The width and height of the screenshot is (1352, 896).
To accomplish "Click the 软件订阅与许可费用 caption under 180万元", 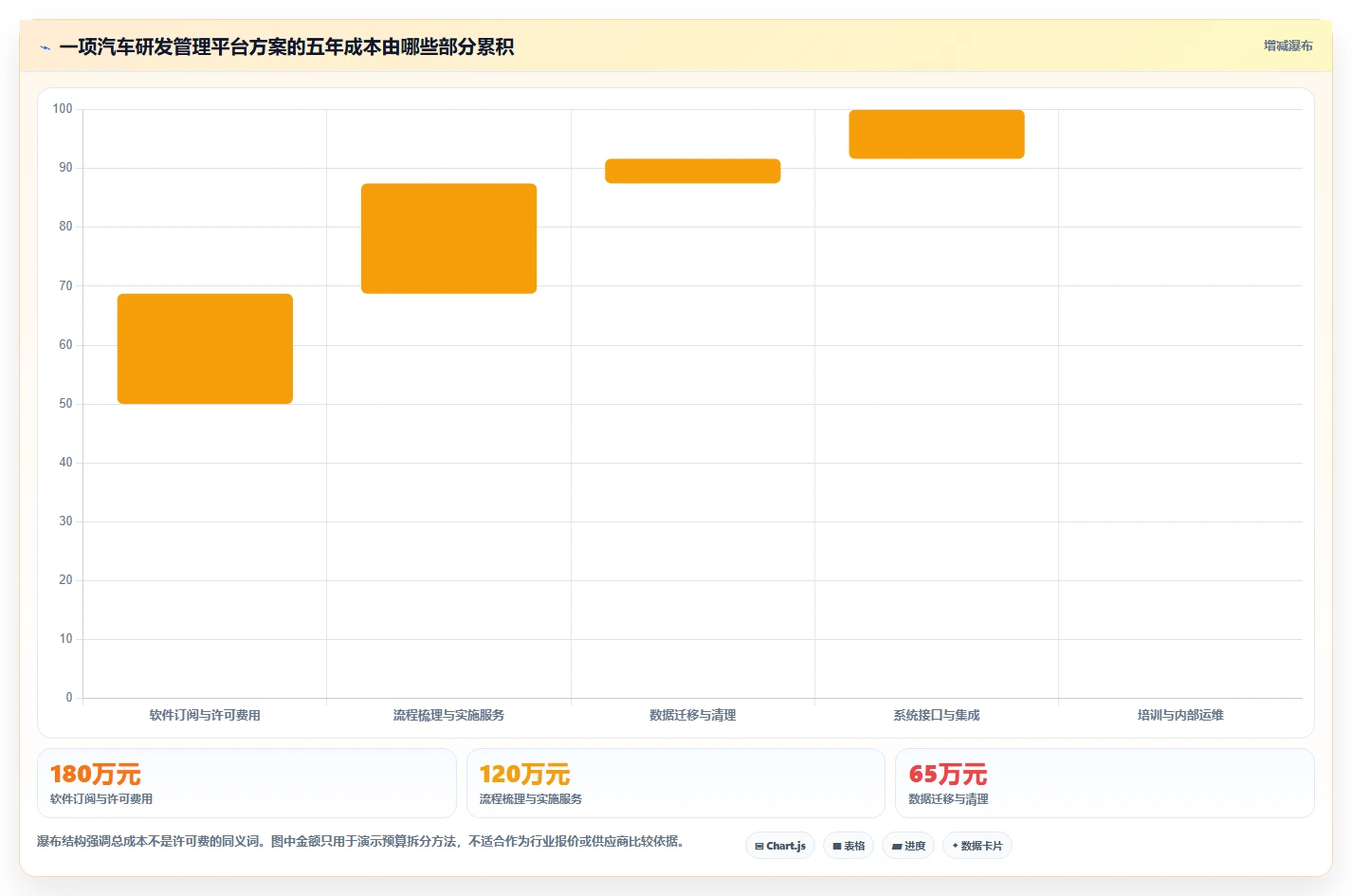I will coord(101,799).
